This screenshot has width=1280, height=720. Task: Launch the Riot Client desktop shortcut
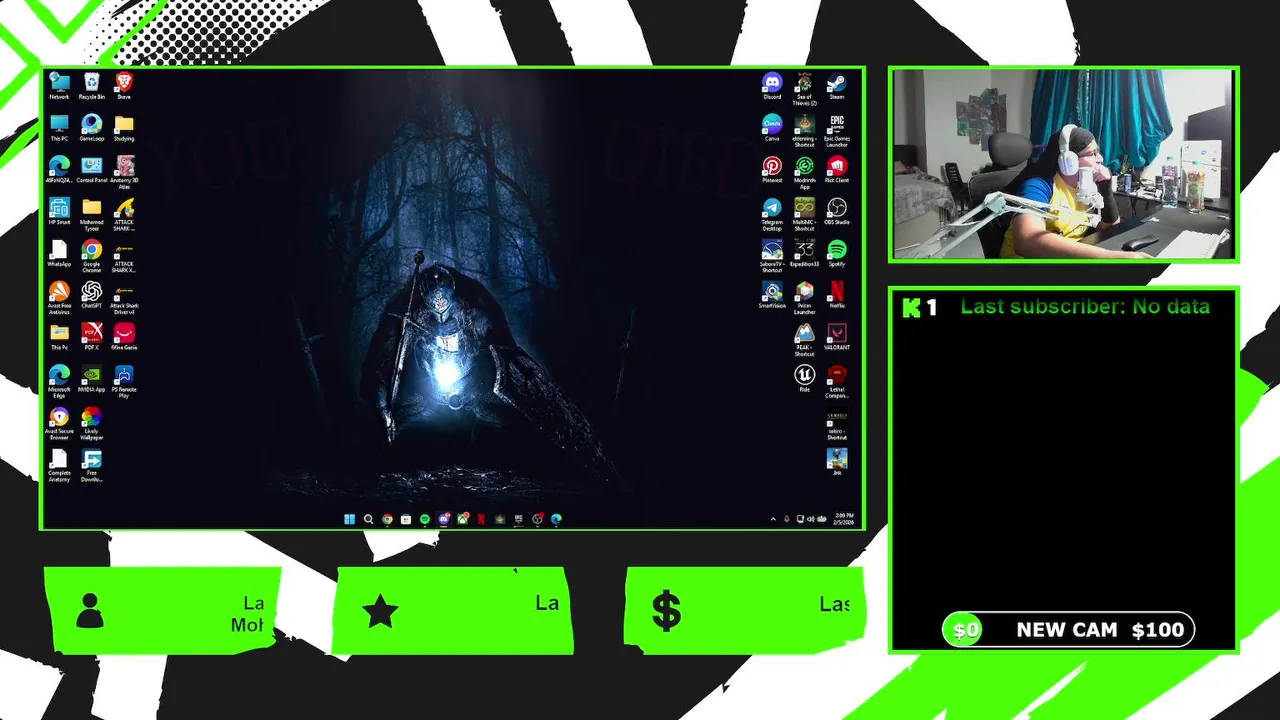837,169
